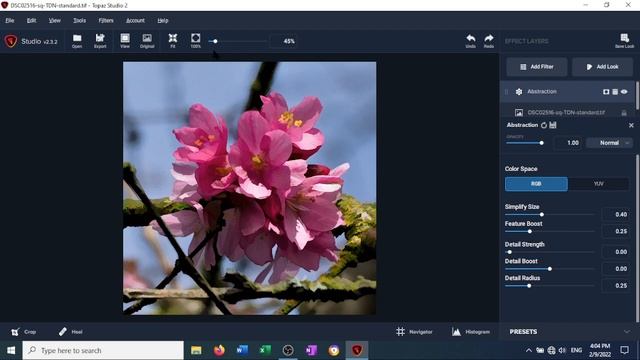Click the Detail Radius slider handle
Image resolution: width=640 pixels, height=360 pixels.
click(529, 286)
